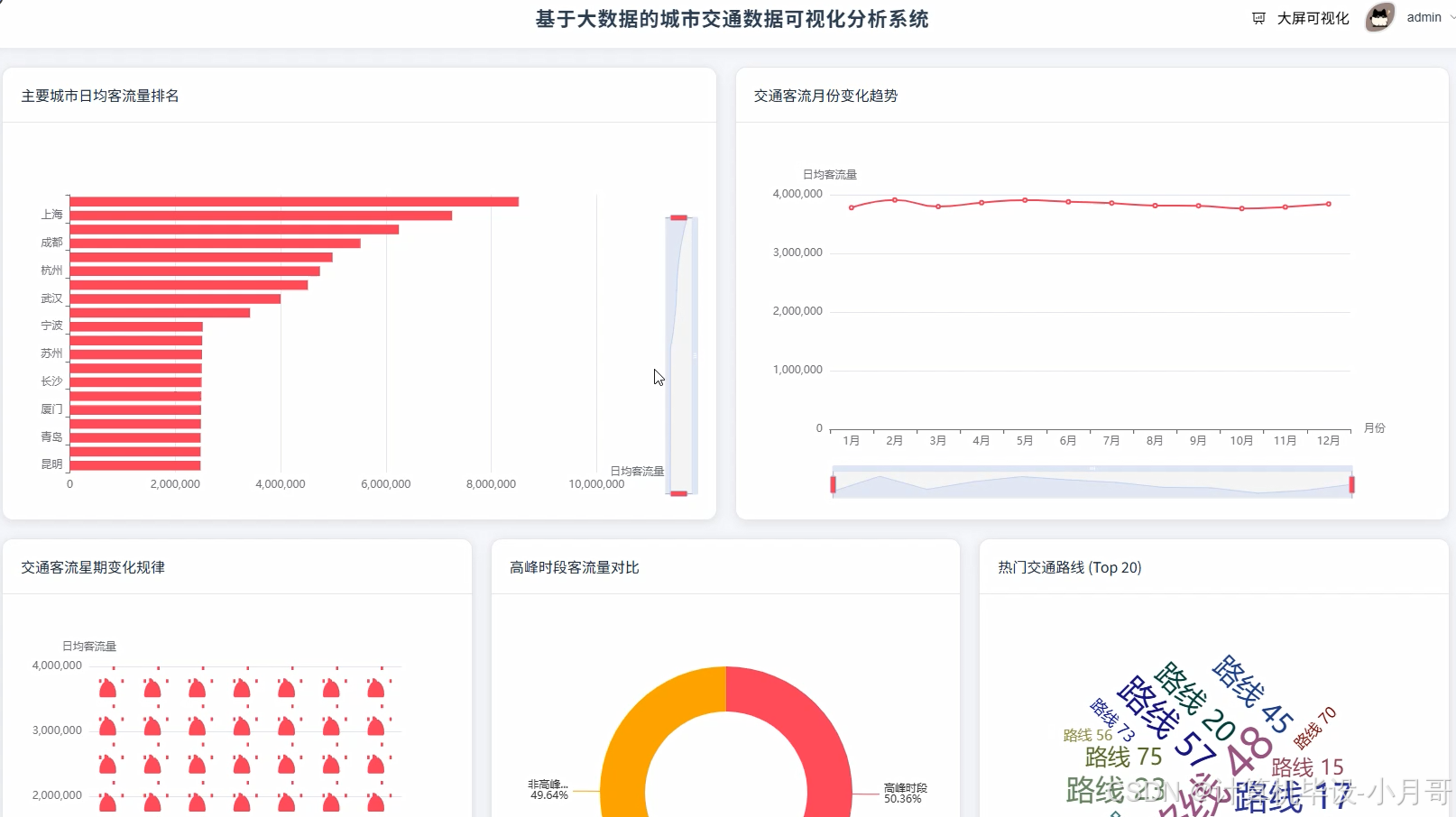1456x817 pixels.
Task: Click the 主要城市日均客流量排名 panel title
Action: click(100, 96)
